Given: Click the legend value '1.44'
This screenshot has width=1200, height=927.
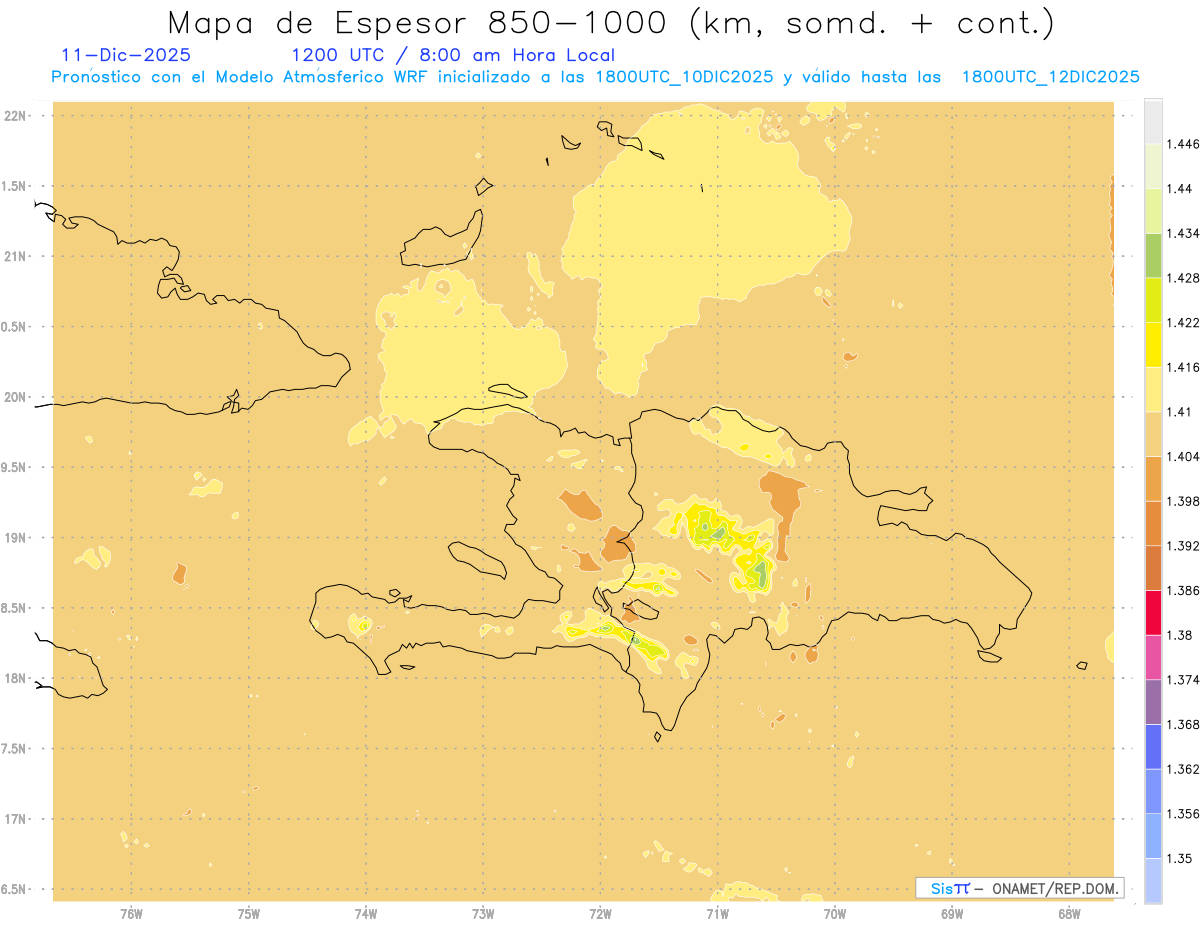Looking at the screenshot, I should [1180, 189].
